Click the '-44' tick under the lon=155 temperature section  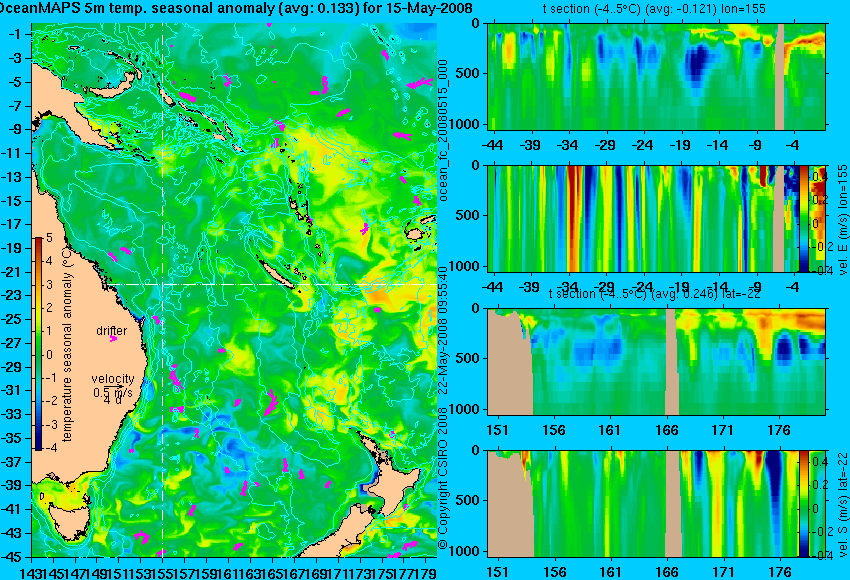[x=493, y=145]
